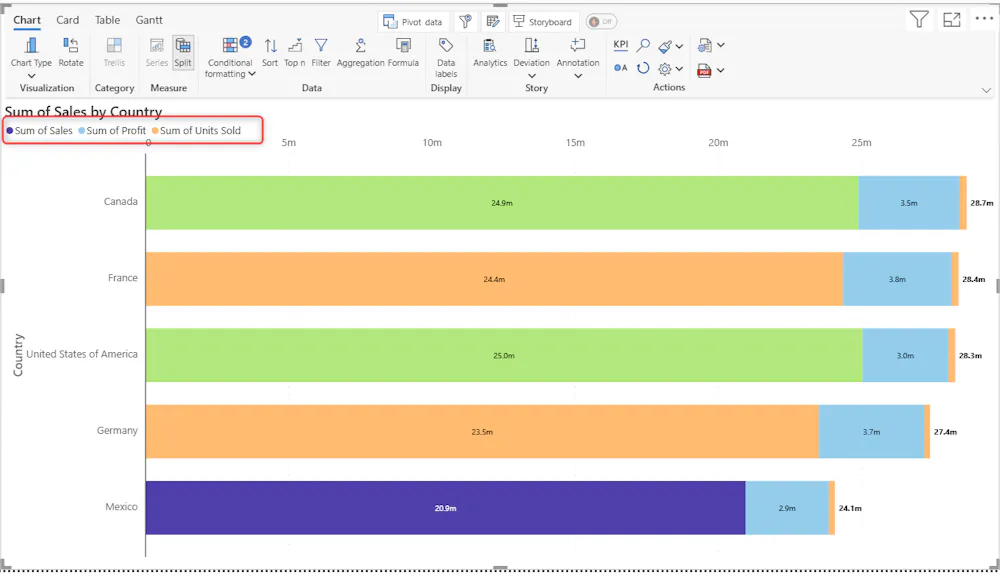The height and width of the screenshot is (577, 1000).
Task: Open Focus mode expand icon
Action: [x=952, y=20]
